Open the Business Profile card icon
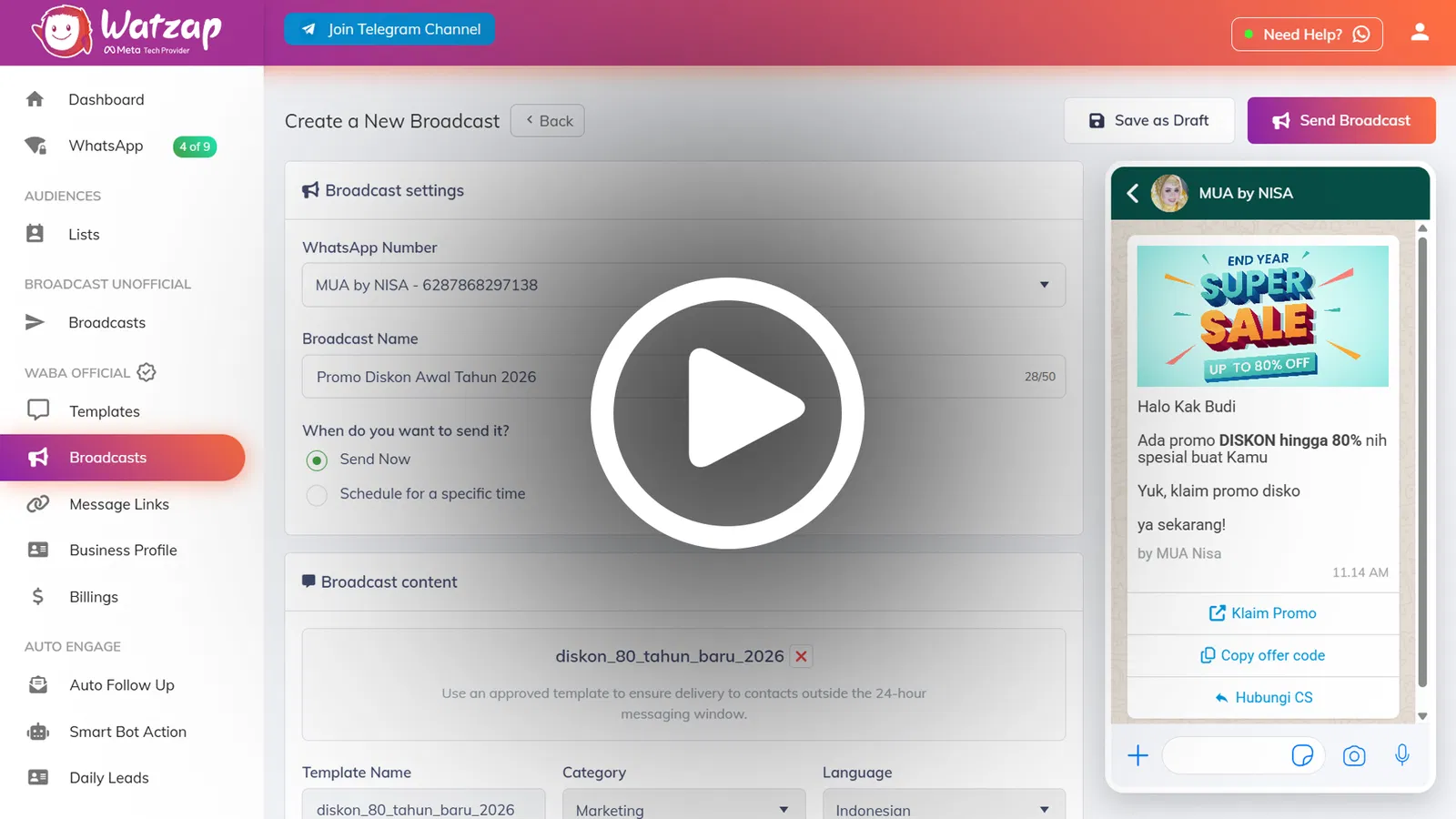The image size is (1456, 819). coord(38,550)
